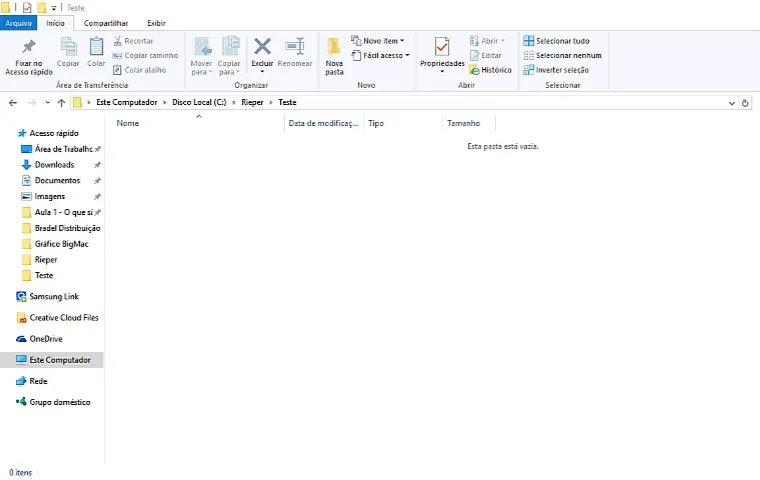The height and width of the screenshot is (480, 760).
Task: Open the Arquivo menu
Action: pos(18,23)
